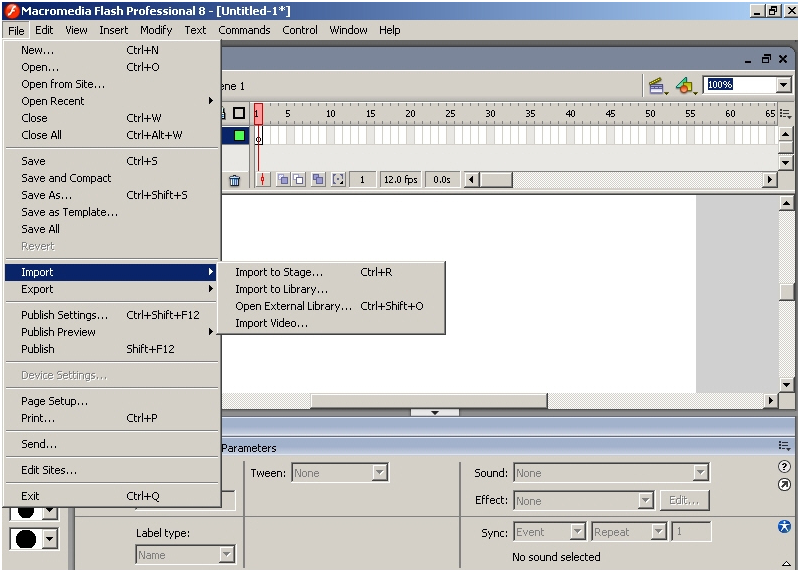Toggle the Onion Skin Outlines button
The image size is (798, 572).
[298, 179]
